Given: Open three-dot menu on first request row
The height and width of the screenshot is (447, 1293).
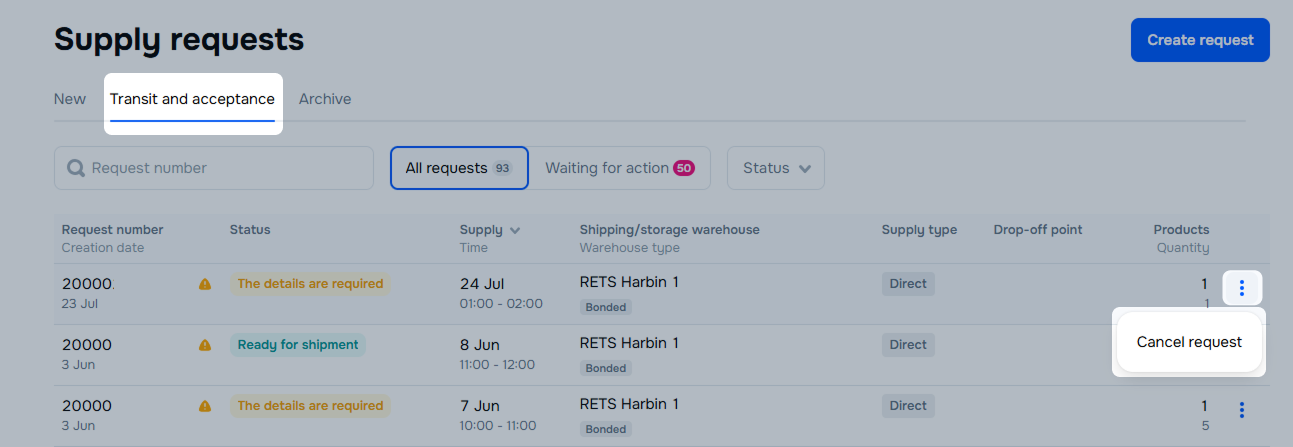Looking at the screenshot, I should [1242, 288].
